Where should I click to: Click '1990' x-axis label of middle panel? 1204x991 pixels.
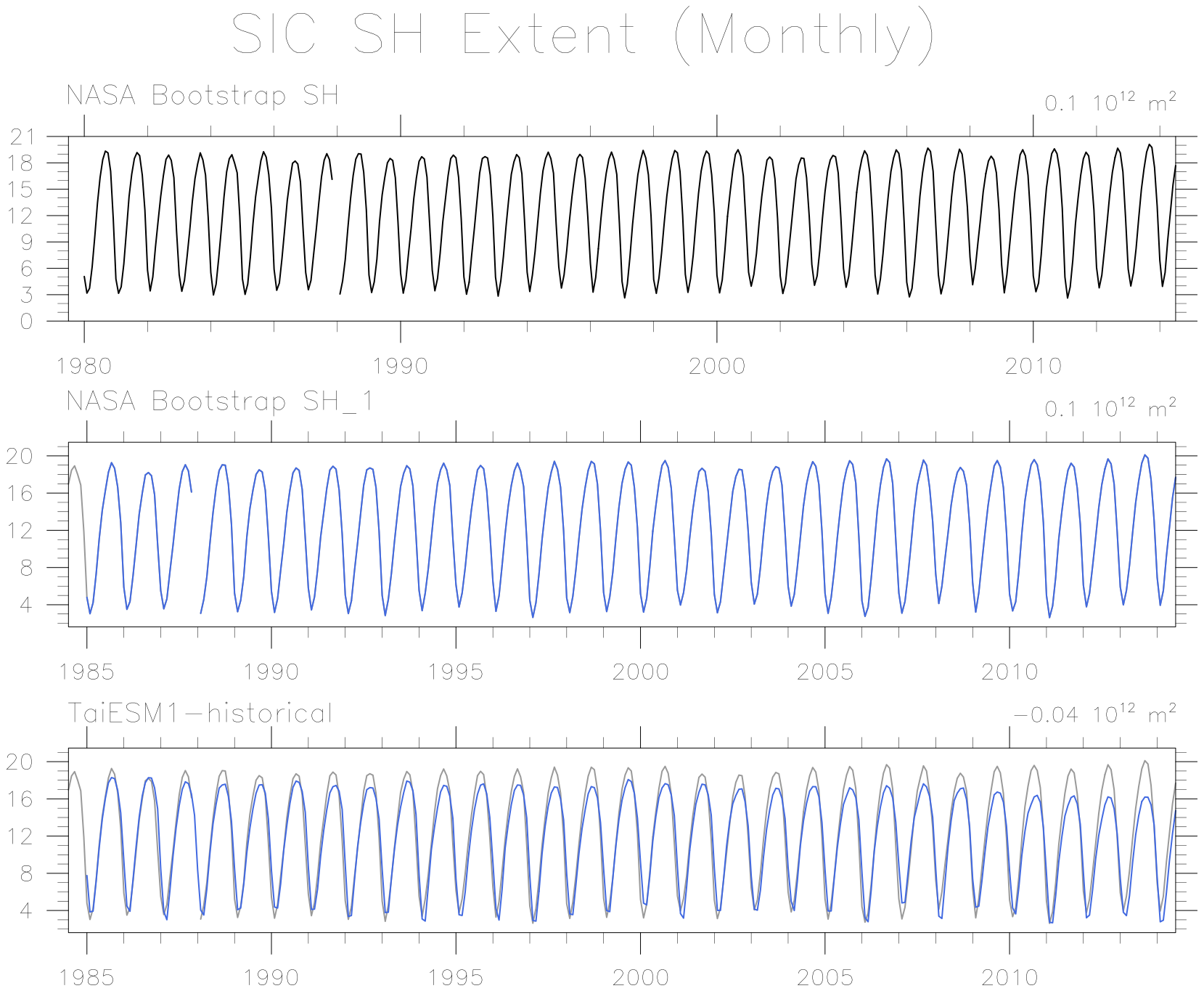point(271,672)
